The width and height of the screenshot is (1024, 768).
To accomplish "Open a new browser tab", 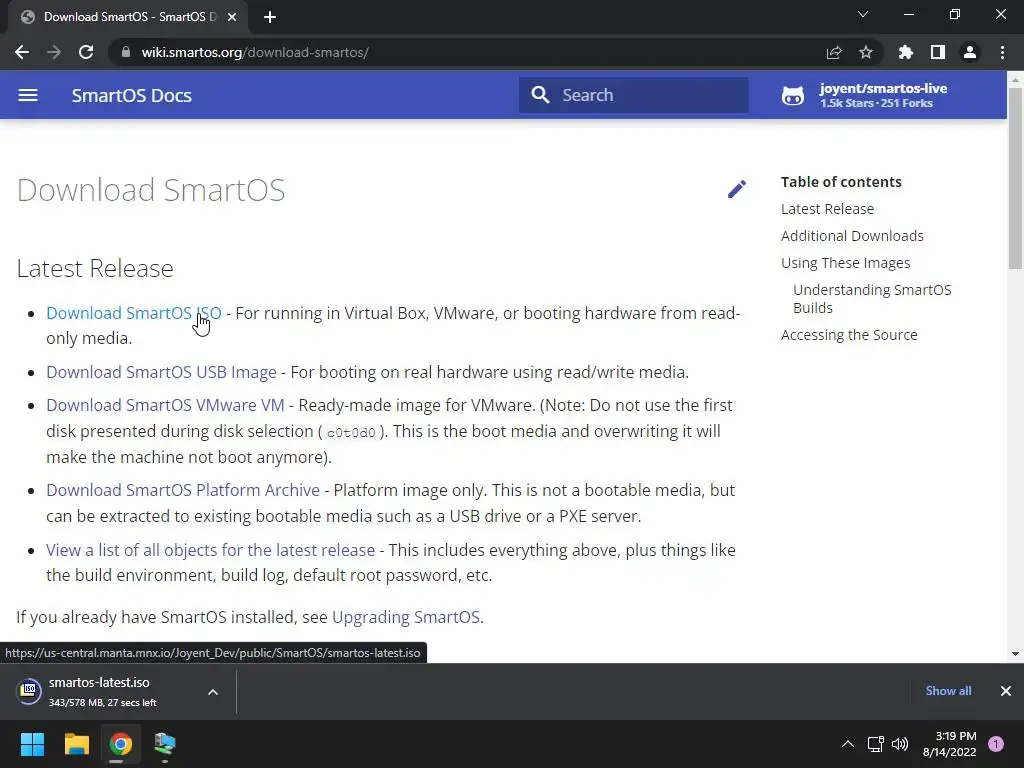I will click(270, 17).
